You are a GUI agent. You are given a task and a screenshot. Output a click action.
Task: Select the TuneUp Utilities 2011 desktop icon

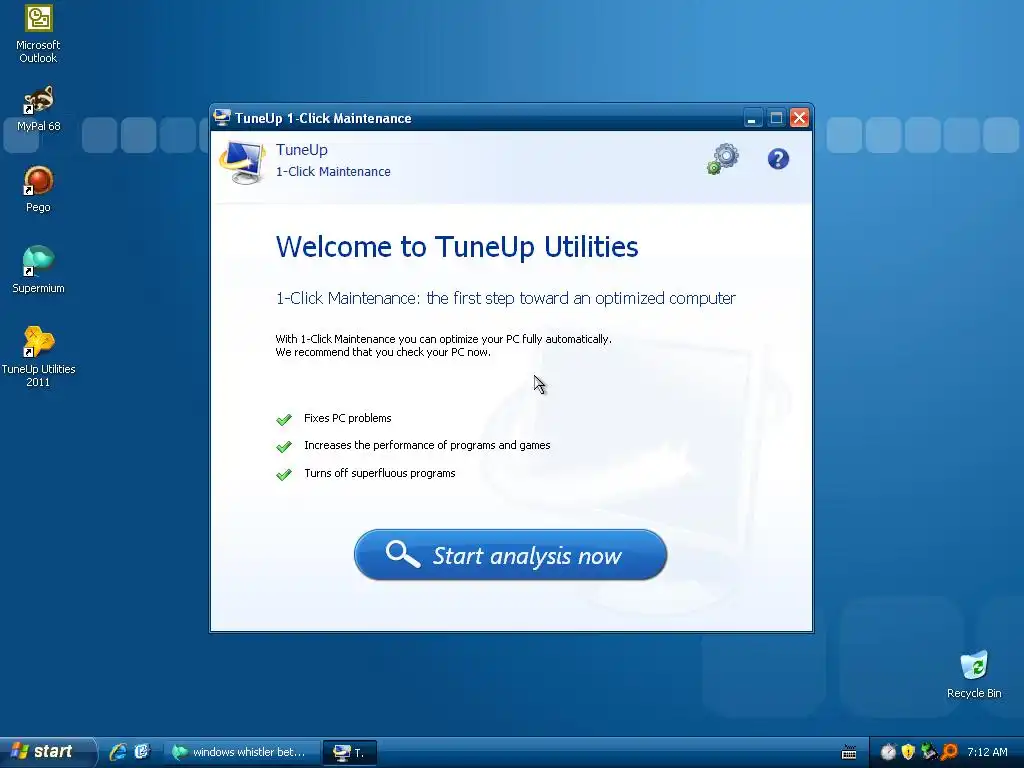38,357
